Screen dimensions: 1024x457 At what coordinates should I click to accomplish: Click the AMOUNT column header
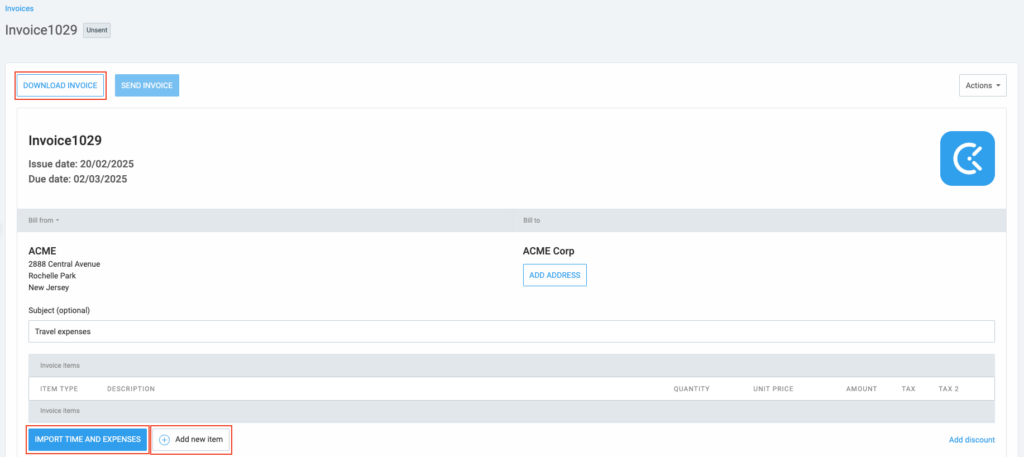[861, 389]
